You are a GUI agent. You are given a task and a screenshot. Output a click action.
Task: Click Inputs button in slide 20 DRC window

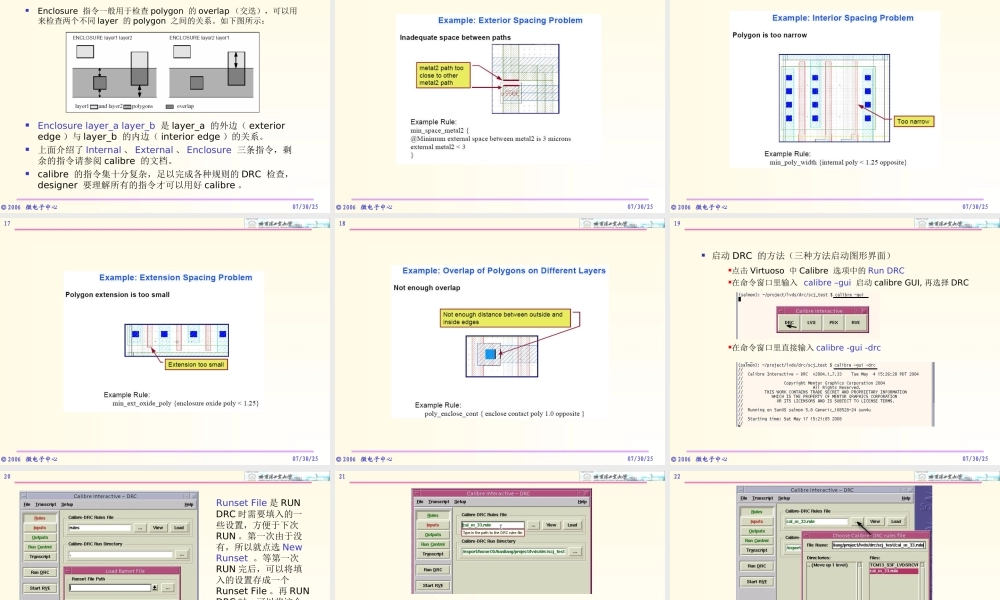coord(40,527)
